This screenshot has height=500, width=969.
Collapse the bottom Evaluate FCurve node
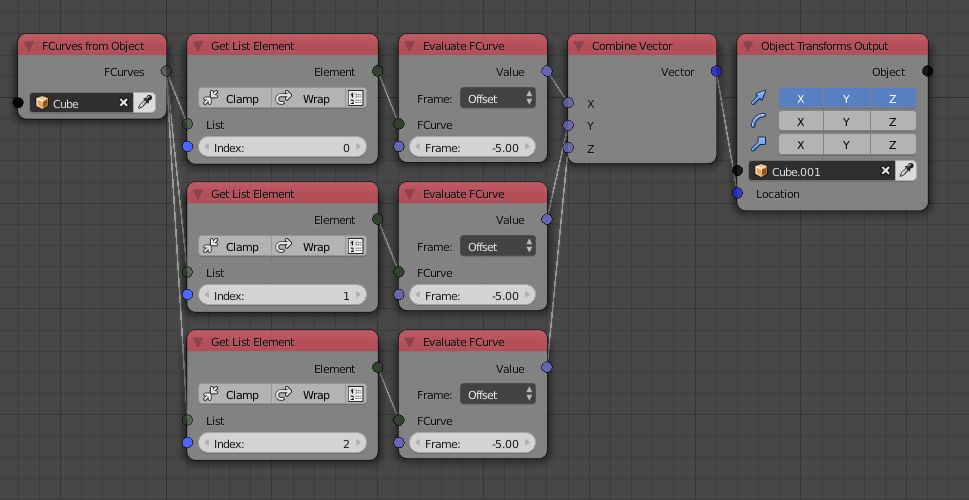coord(410,342)
